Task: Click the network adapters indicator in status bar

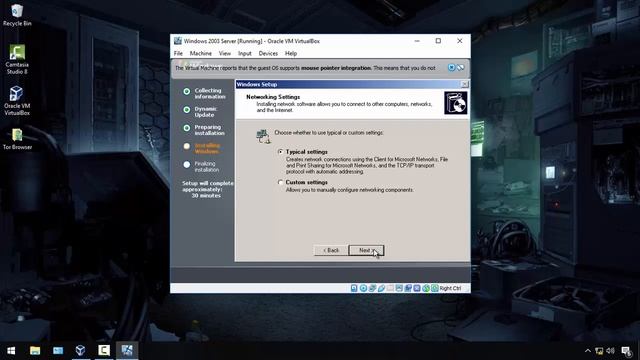Action: click(x=372, y=288)
